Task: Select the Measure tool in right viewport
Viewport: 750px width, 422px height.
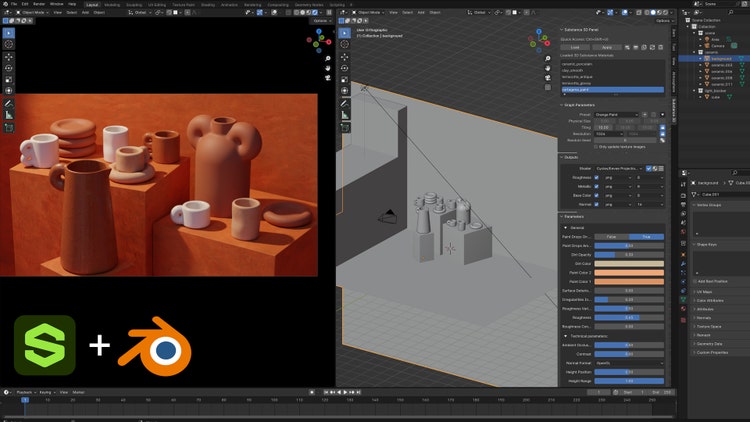Action: pos(344,115)
